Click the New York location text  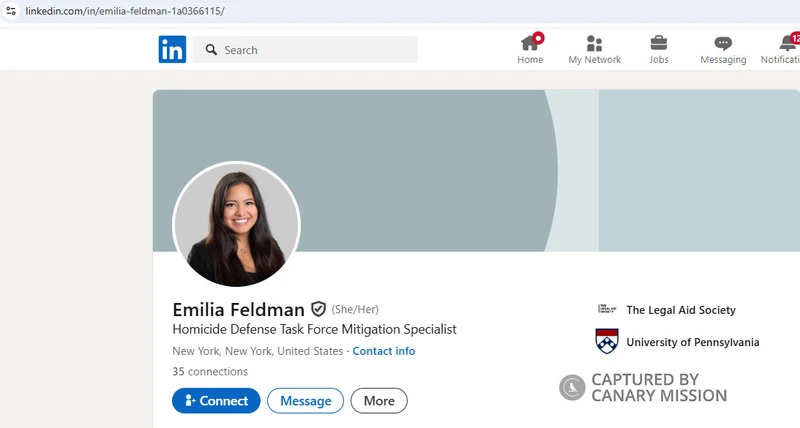[258, 351]
